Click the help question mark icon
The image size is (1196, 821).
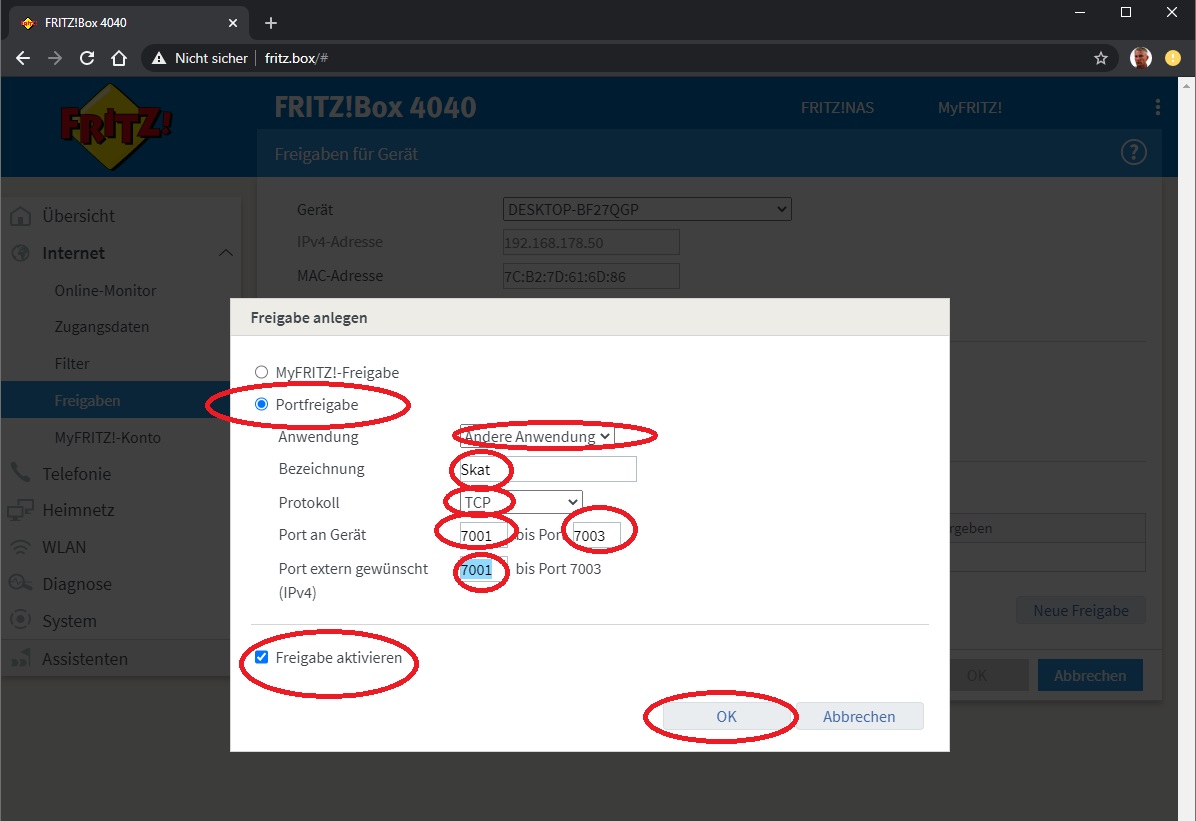(1133, 153)
